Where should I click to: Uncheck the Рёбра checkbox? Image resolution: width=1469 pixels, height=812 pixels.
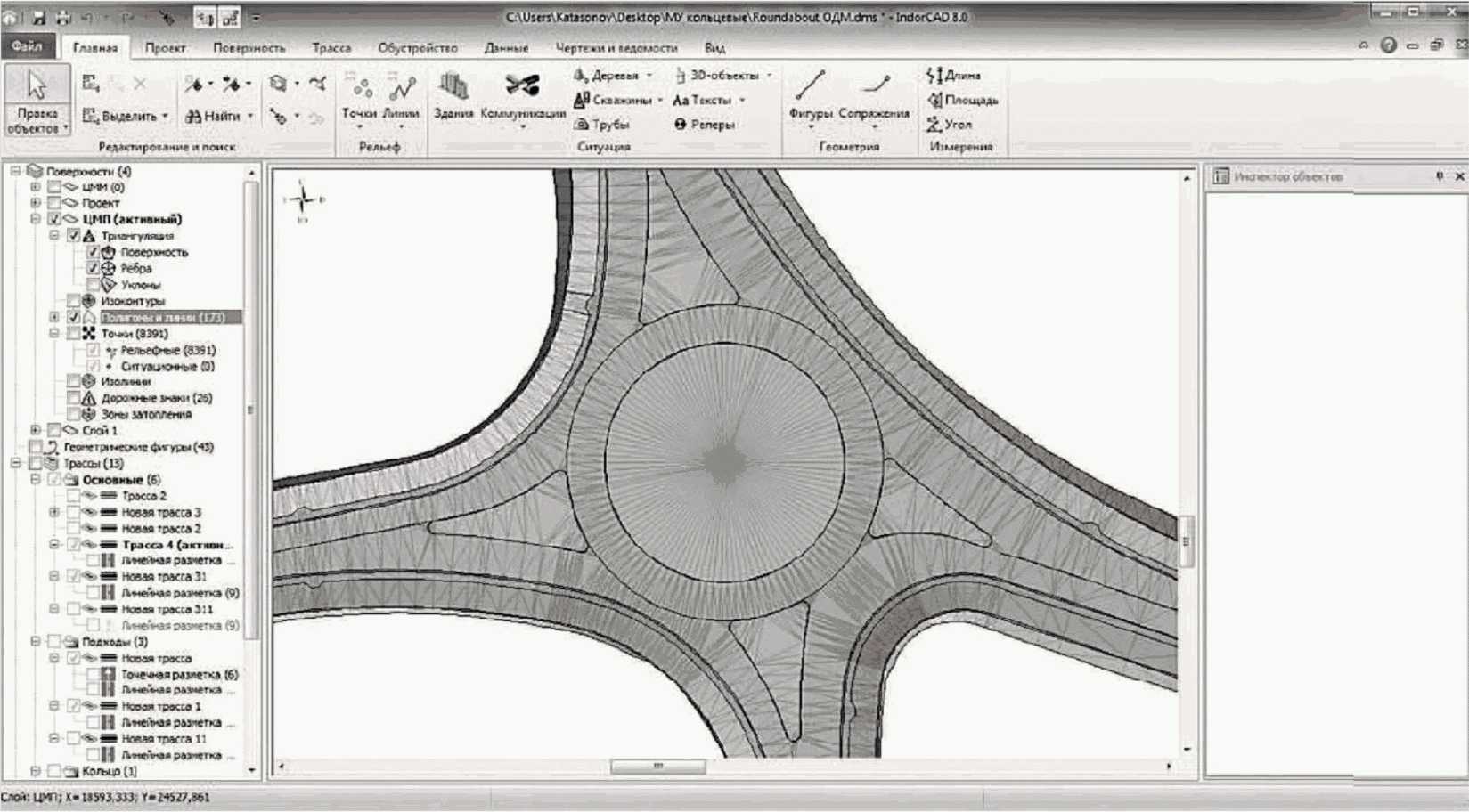point(93,268)
